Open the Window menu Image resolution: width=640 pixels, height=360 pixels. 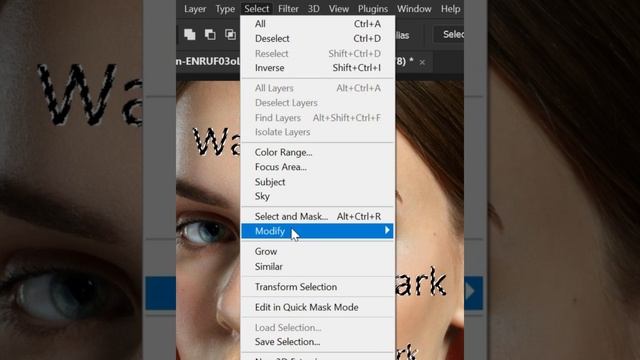[414, 9]
